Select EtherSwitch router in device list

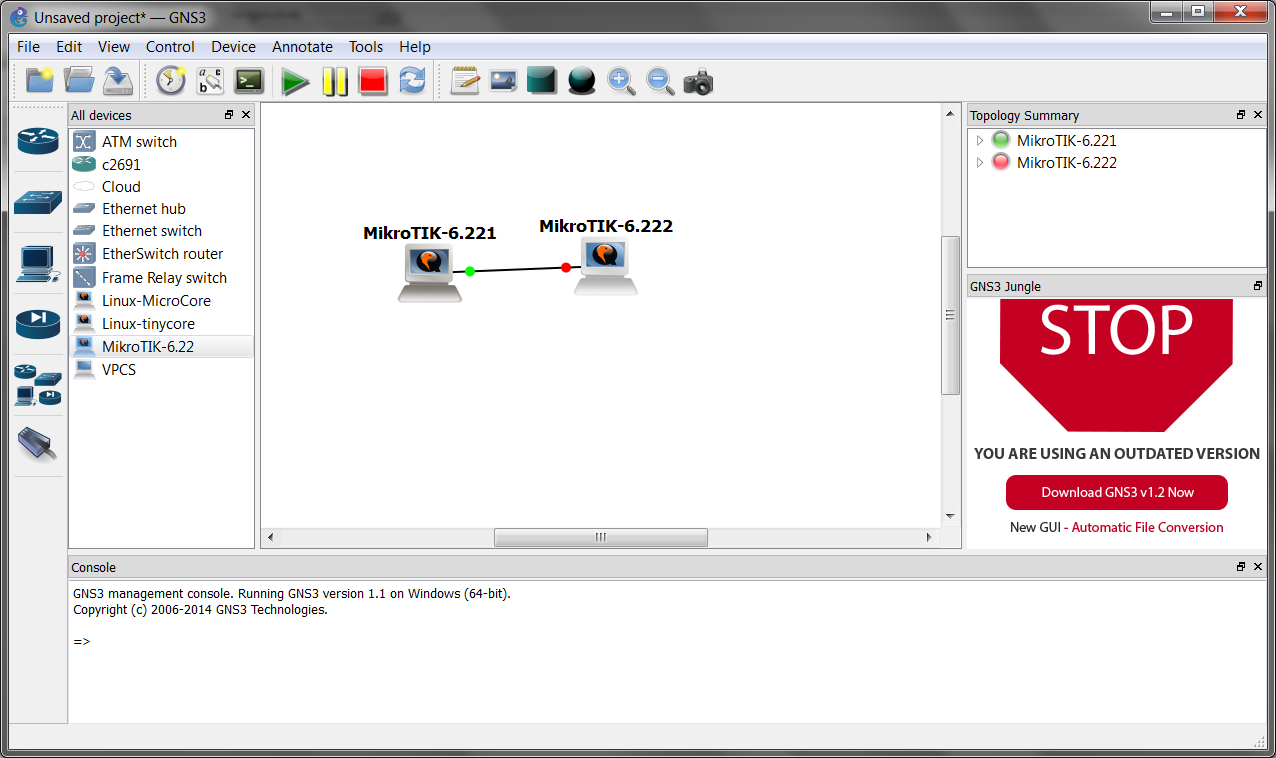pyautogui.click(x=161, y=254)
